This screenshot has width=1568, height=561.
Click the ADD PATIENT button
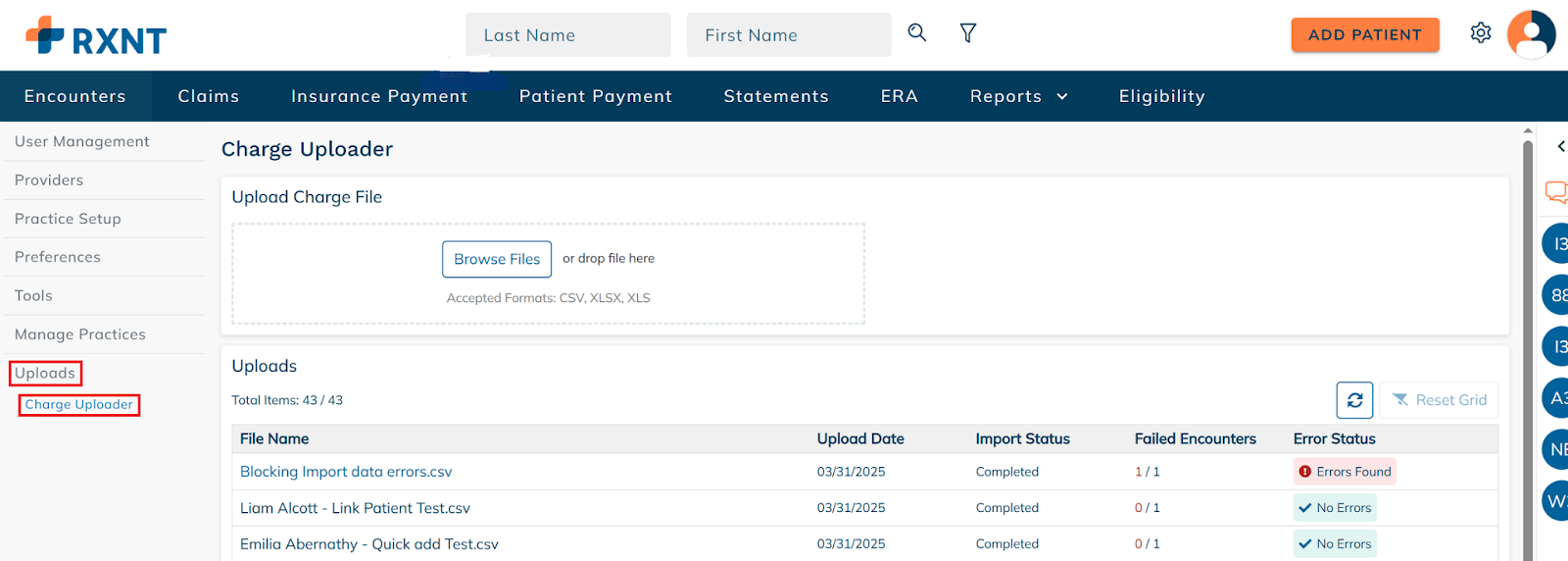pyautogui.click(x=1365, y=34)
